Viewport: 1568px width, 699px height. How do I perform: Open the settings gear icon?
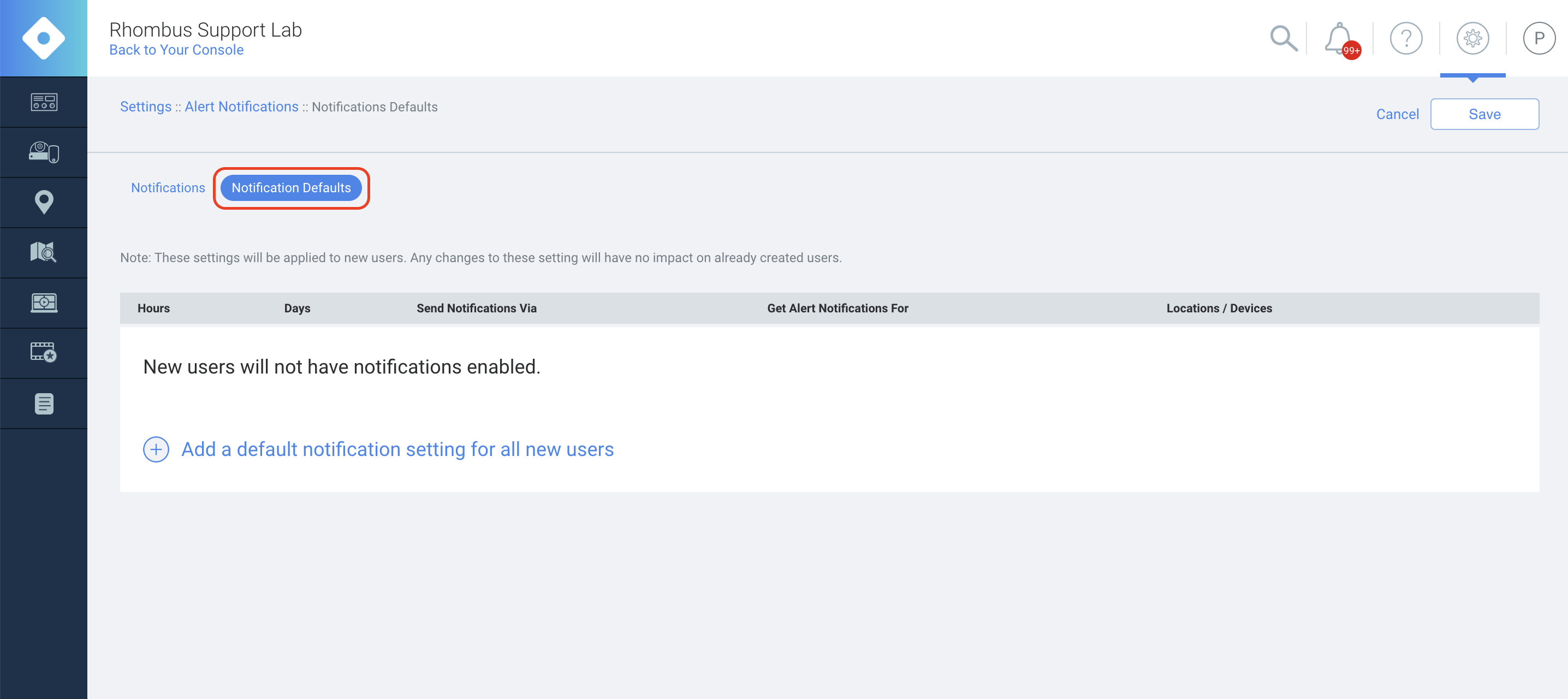click(x=1473, y=38)
